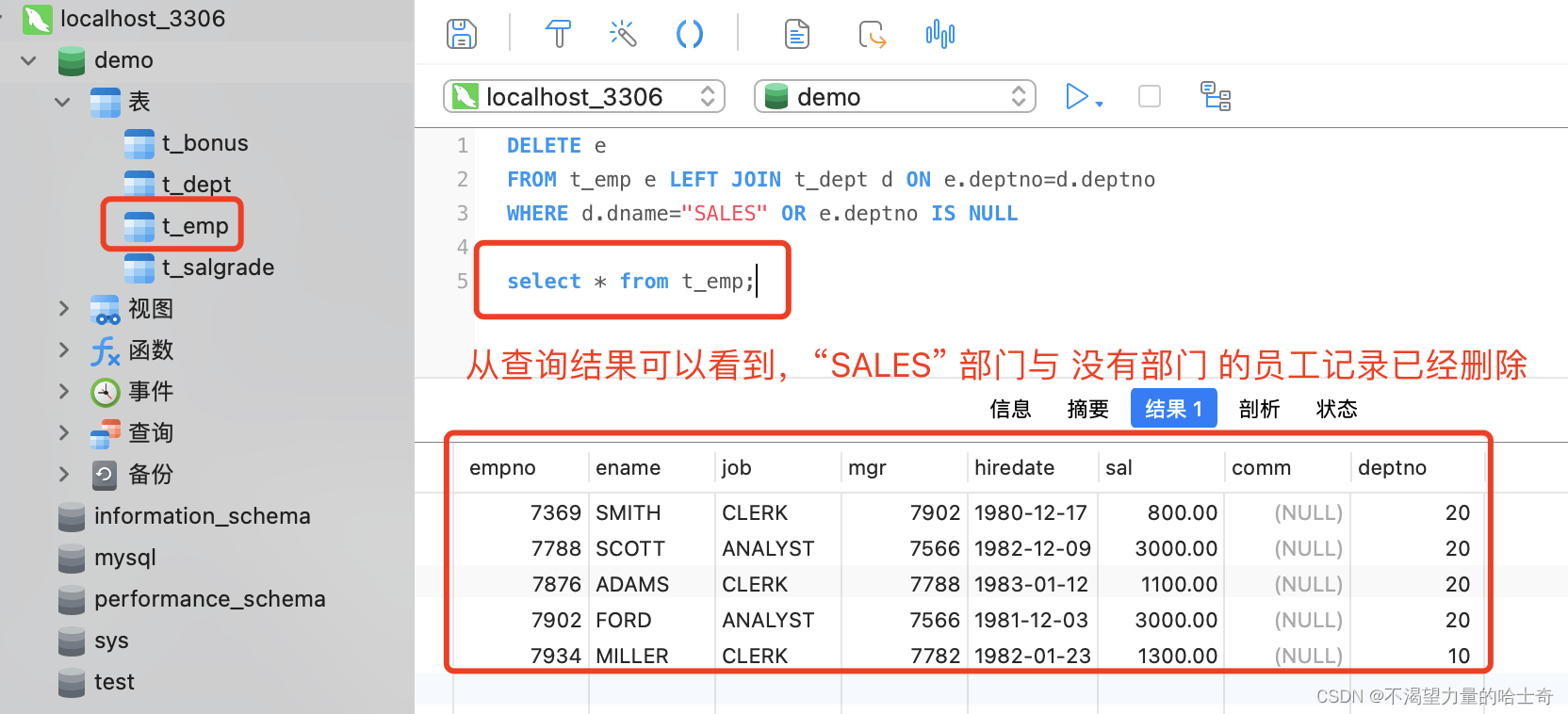Open the localhost_3306 connection dropdown
This screenshot has height=714, width=1568.
click(x=584, y=96)
